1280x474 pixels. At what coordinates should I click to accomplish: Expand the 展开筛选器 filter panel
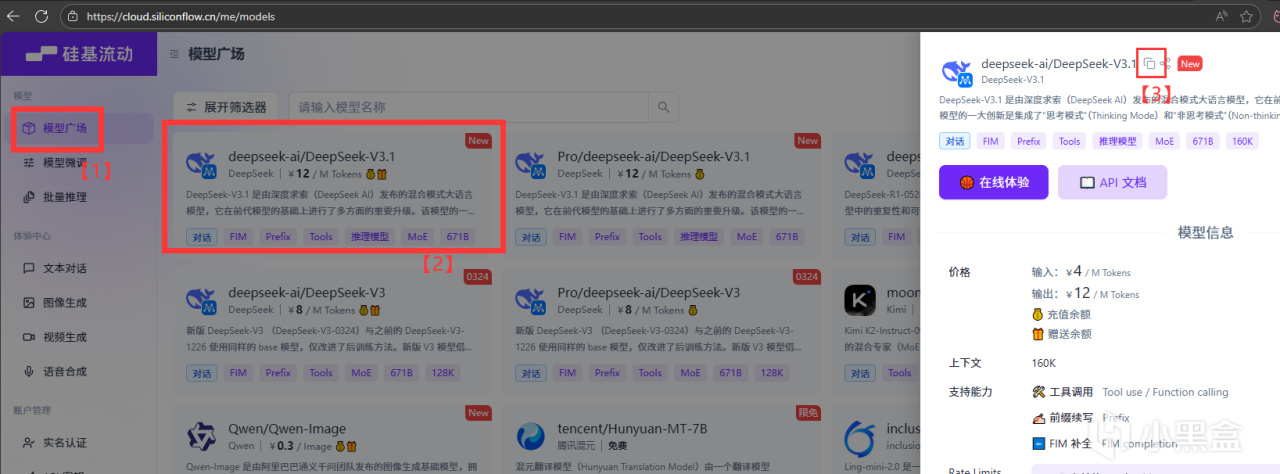pyautogui.click(x=226, y=107)
